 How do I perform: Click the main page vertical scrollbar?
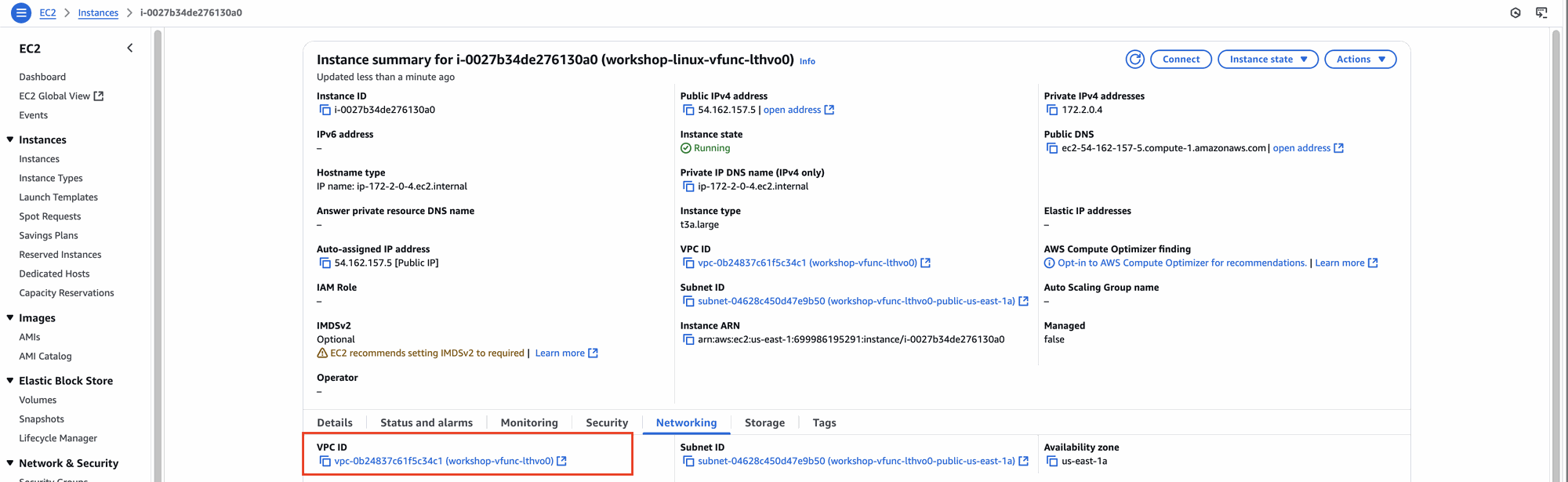coord(1555,255)
